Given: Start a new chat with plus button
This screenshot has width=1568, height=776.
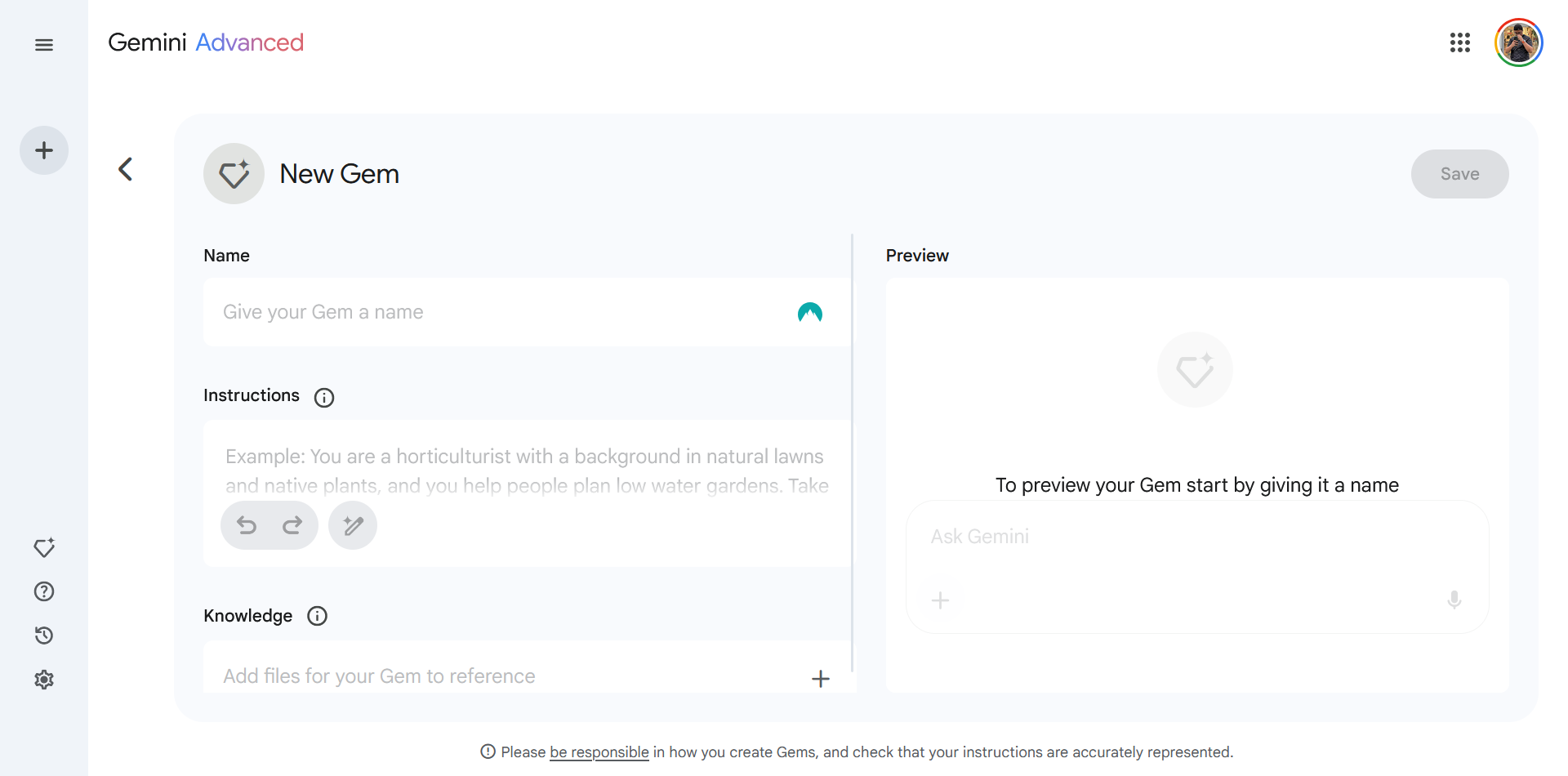Looking at the screenshot, I should coord(44,150).
